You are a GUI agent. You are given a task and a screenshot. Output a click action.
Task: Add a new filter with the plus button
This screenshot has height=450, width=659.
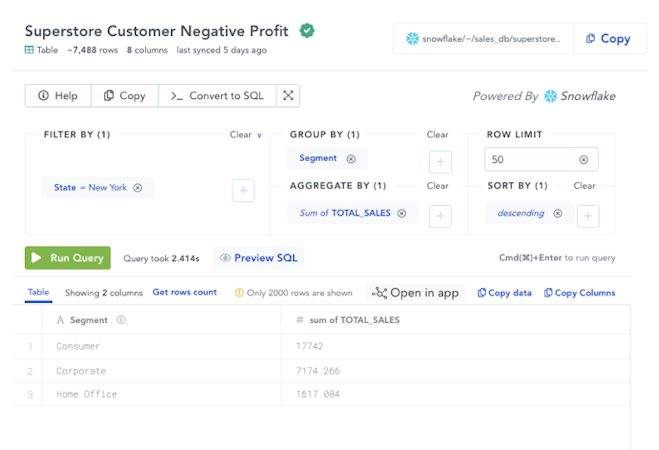coord(243,191)
